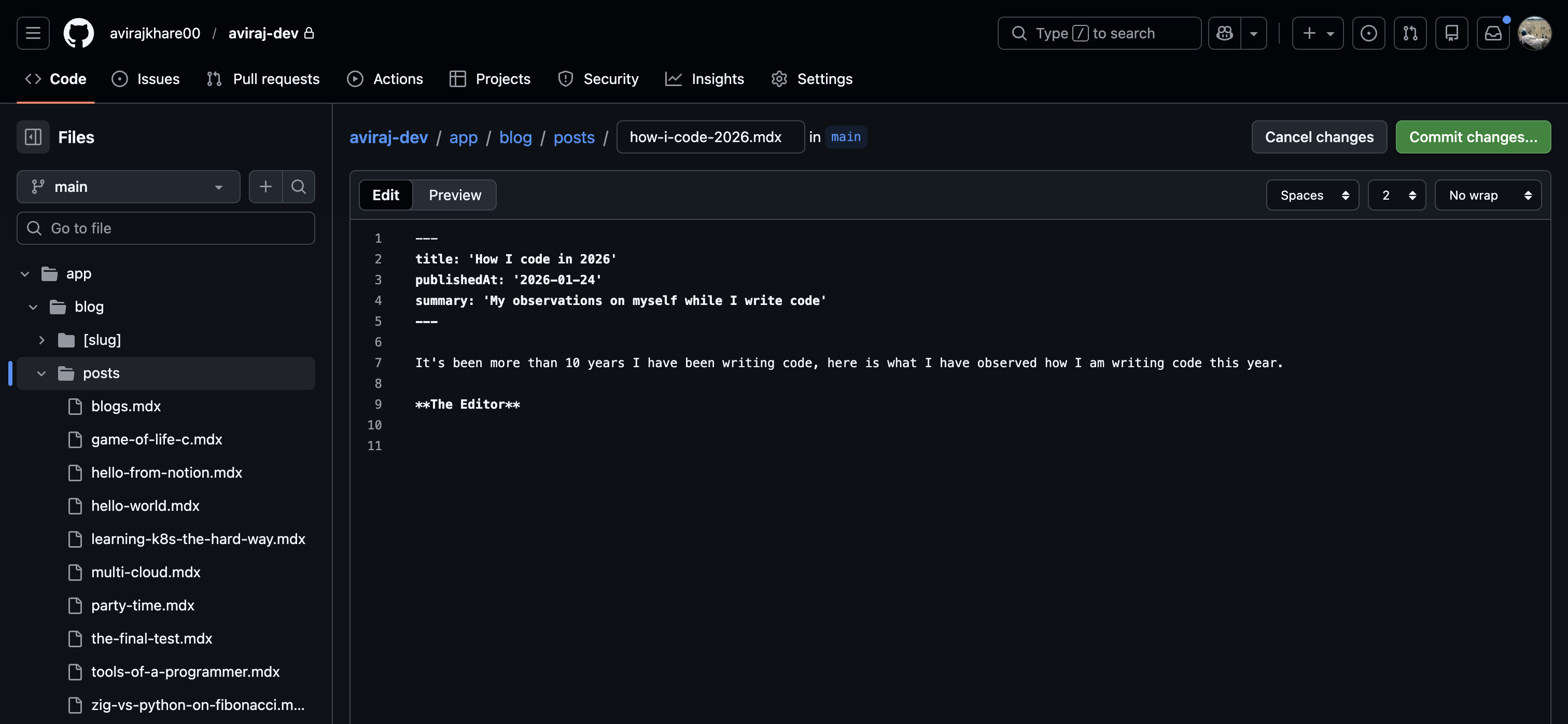1568x724 pixels.
Task: Open the No wrap dropdown
Action: 1488,195
